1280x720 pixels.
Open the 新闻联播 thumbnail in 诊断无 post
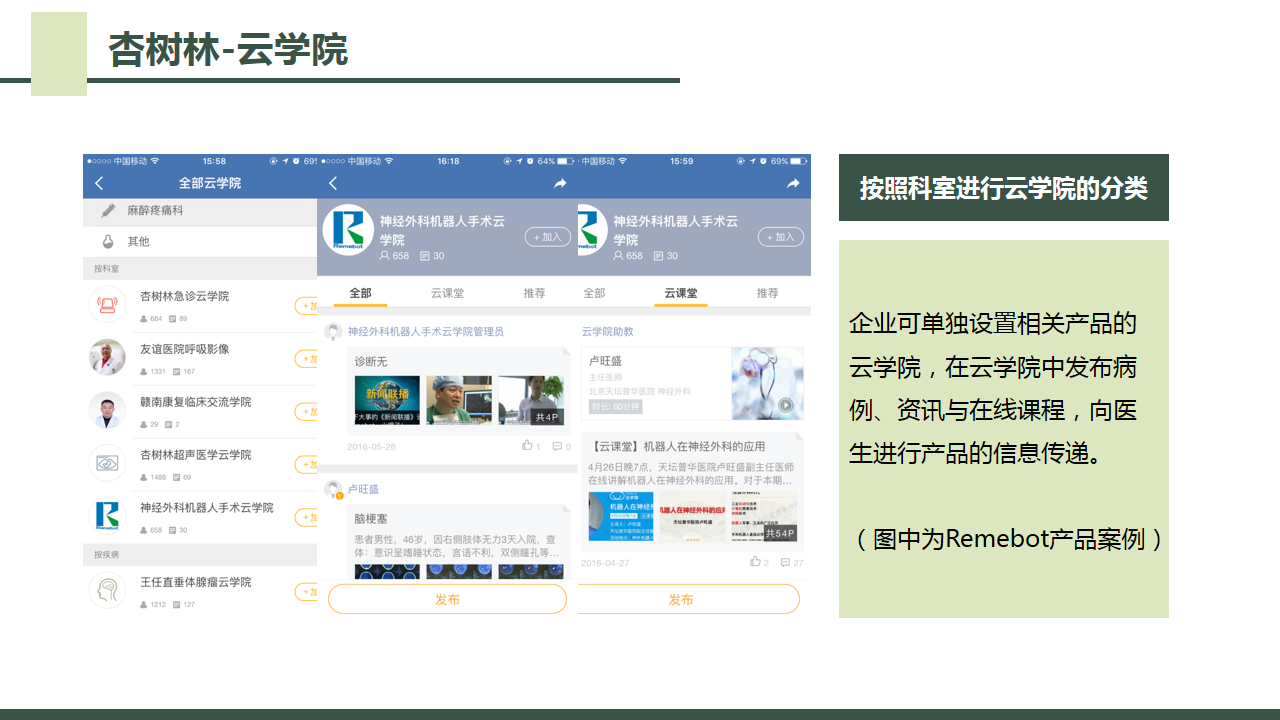click(x=387, y=399)
